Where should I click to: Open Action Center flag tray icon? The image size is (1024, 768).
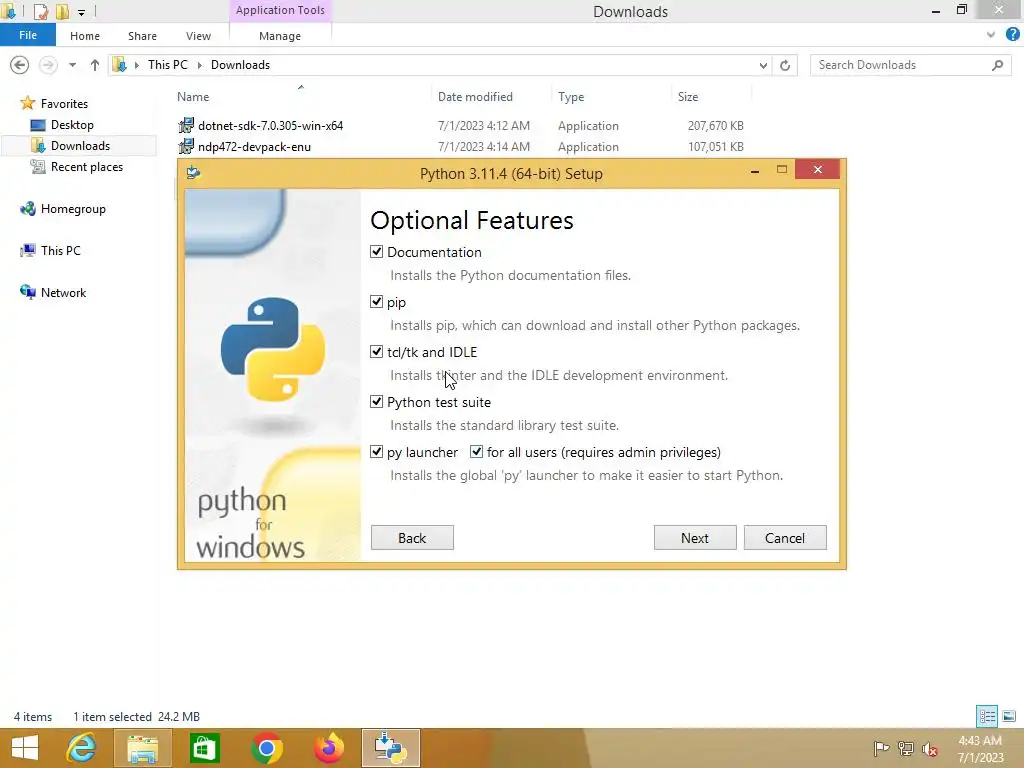click(x=881, y=748)
